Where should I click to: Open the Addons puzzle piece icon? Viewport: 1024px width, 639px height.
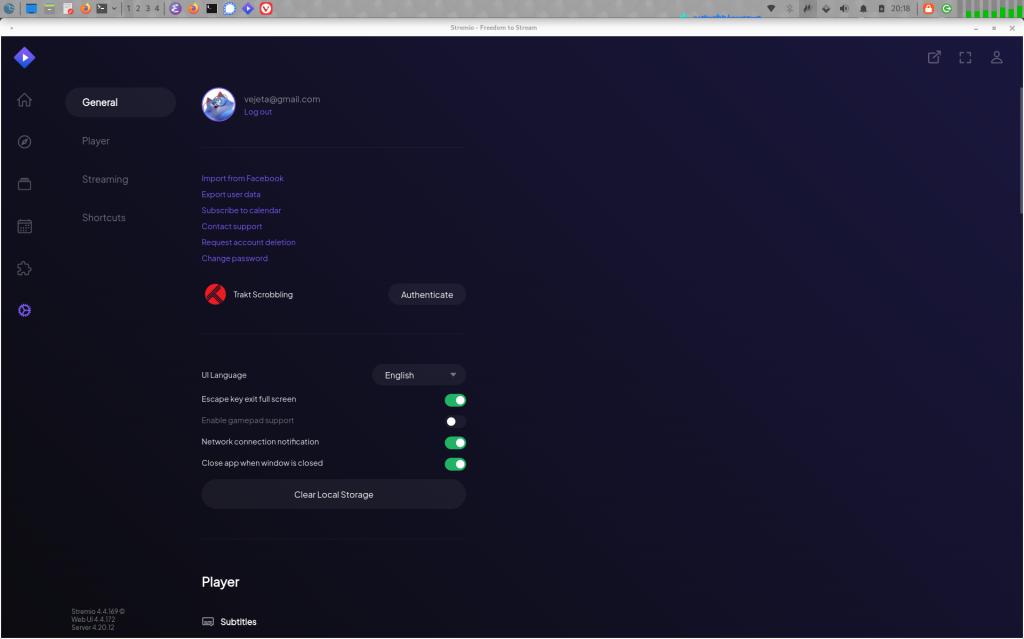click(25, 268)
